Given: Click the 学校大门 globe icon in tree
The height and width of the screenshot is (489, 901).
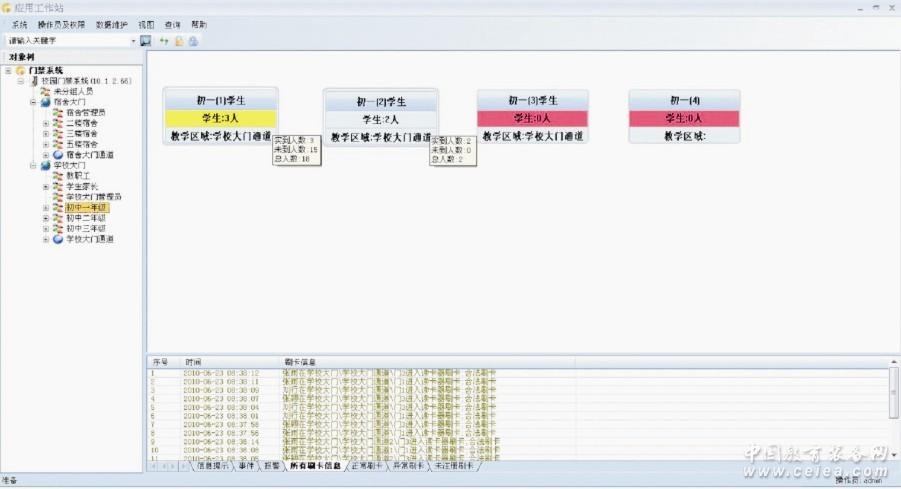Looking at the screenshot, I should point(46,165).
